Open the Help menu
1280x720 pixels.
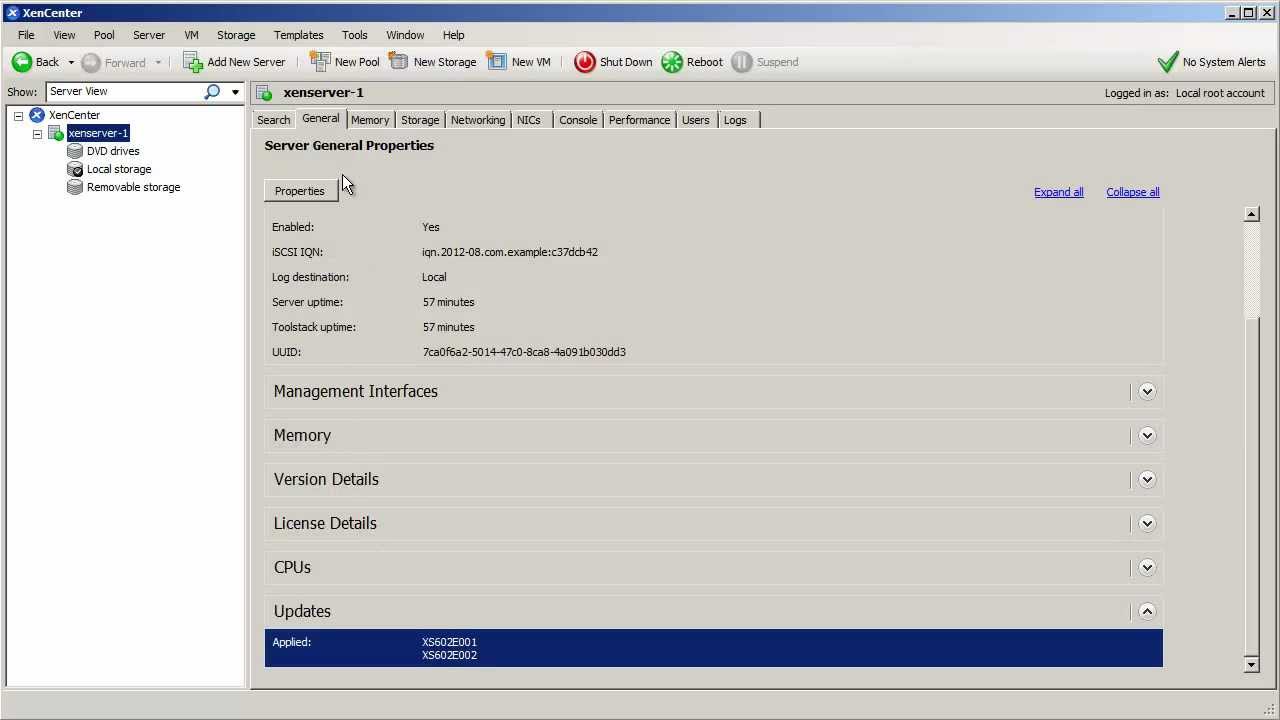(x=453, y=35)
